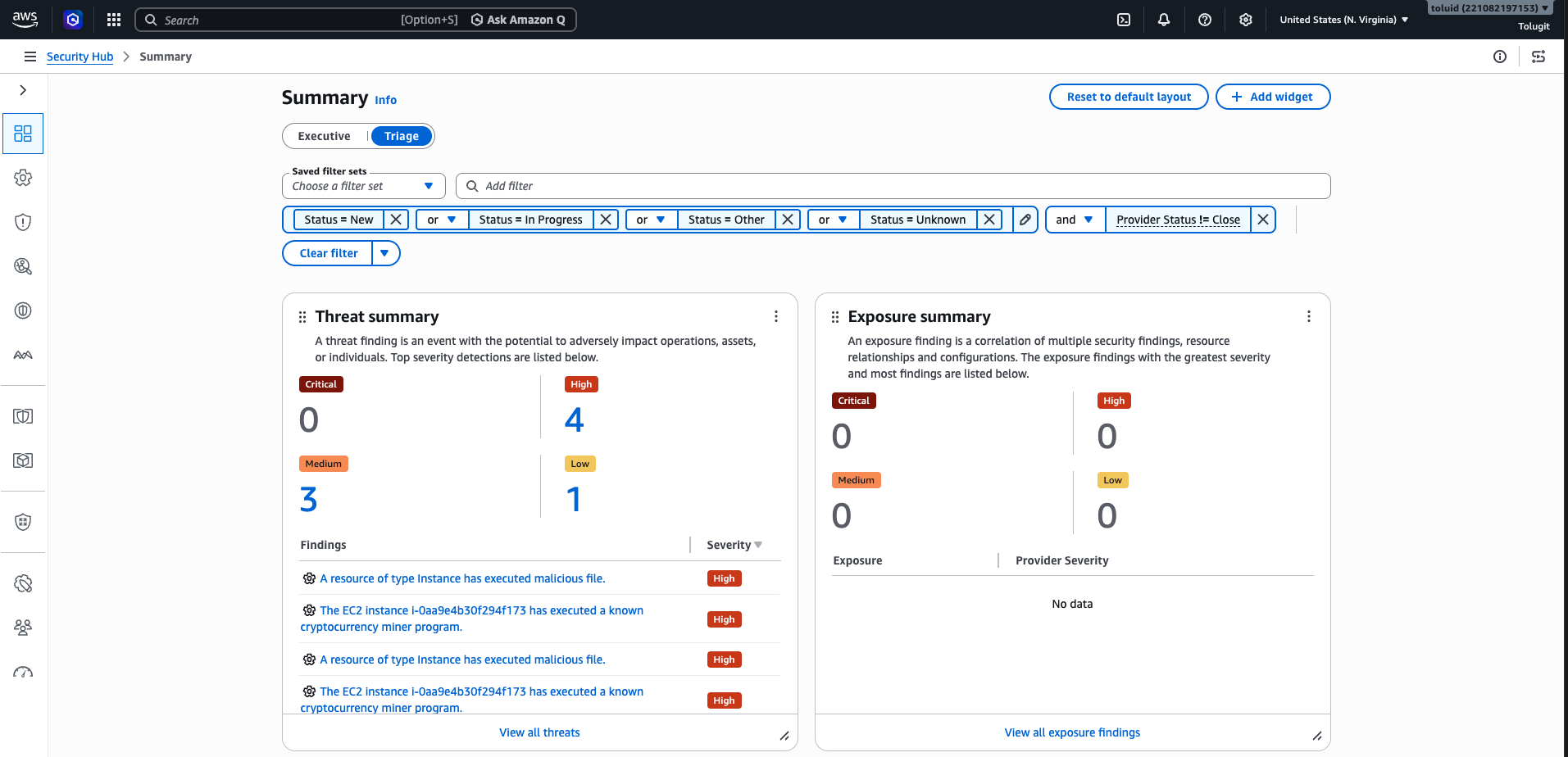Open the shield face sidebar icon

point(23,522)
